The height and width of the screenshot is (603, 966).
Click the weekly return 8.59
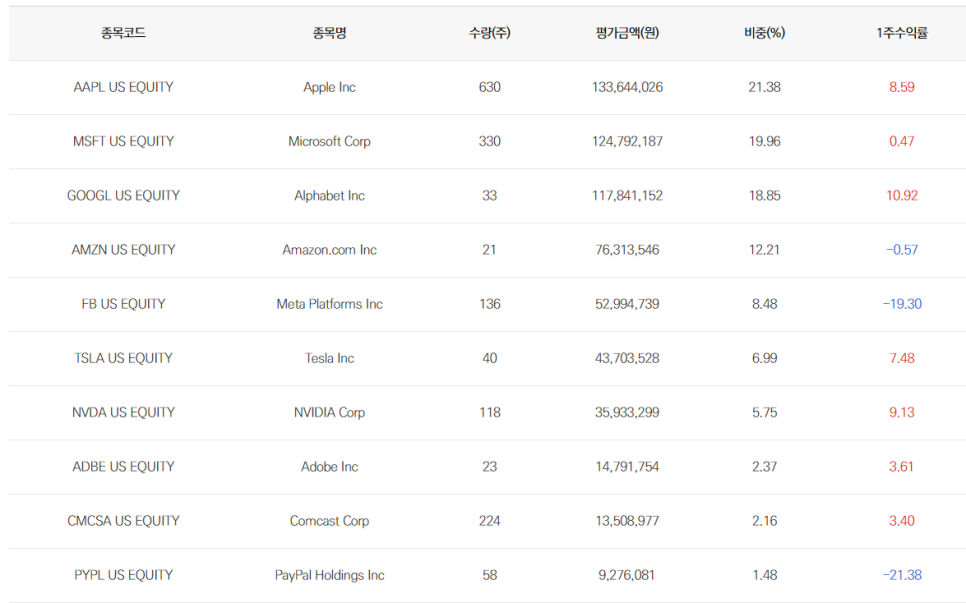902,87
